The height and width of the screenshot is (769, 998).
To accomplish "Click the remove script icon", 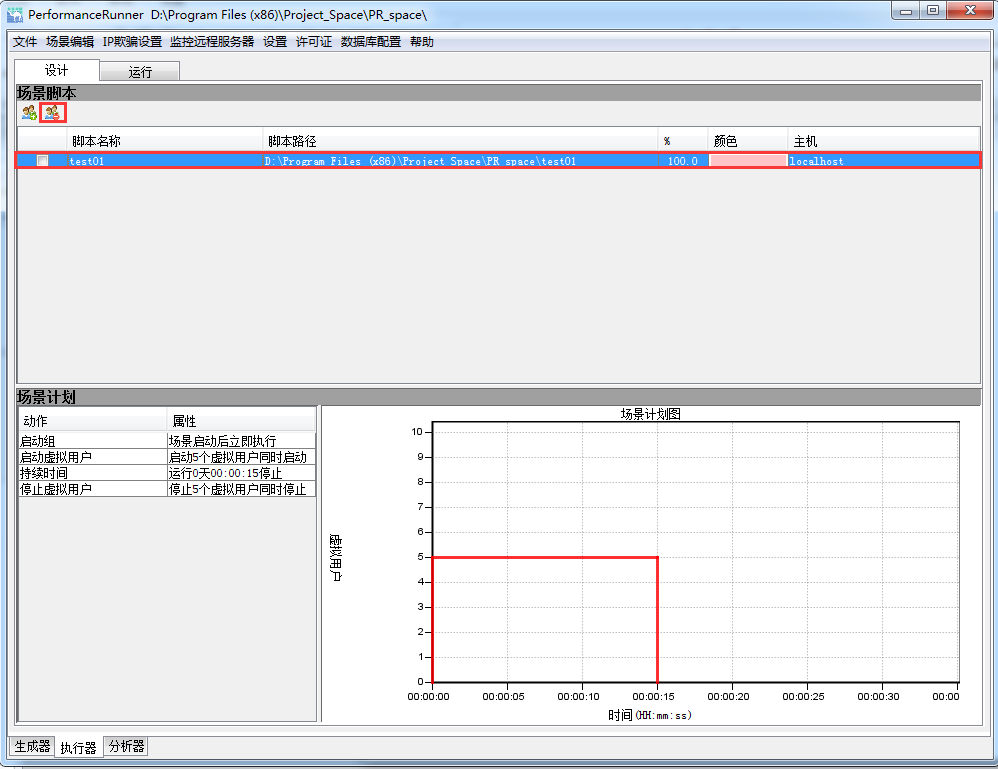I will [52, 113].
